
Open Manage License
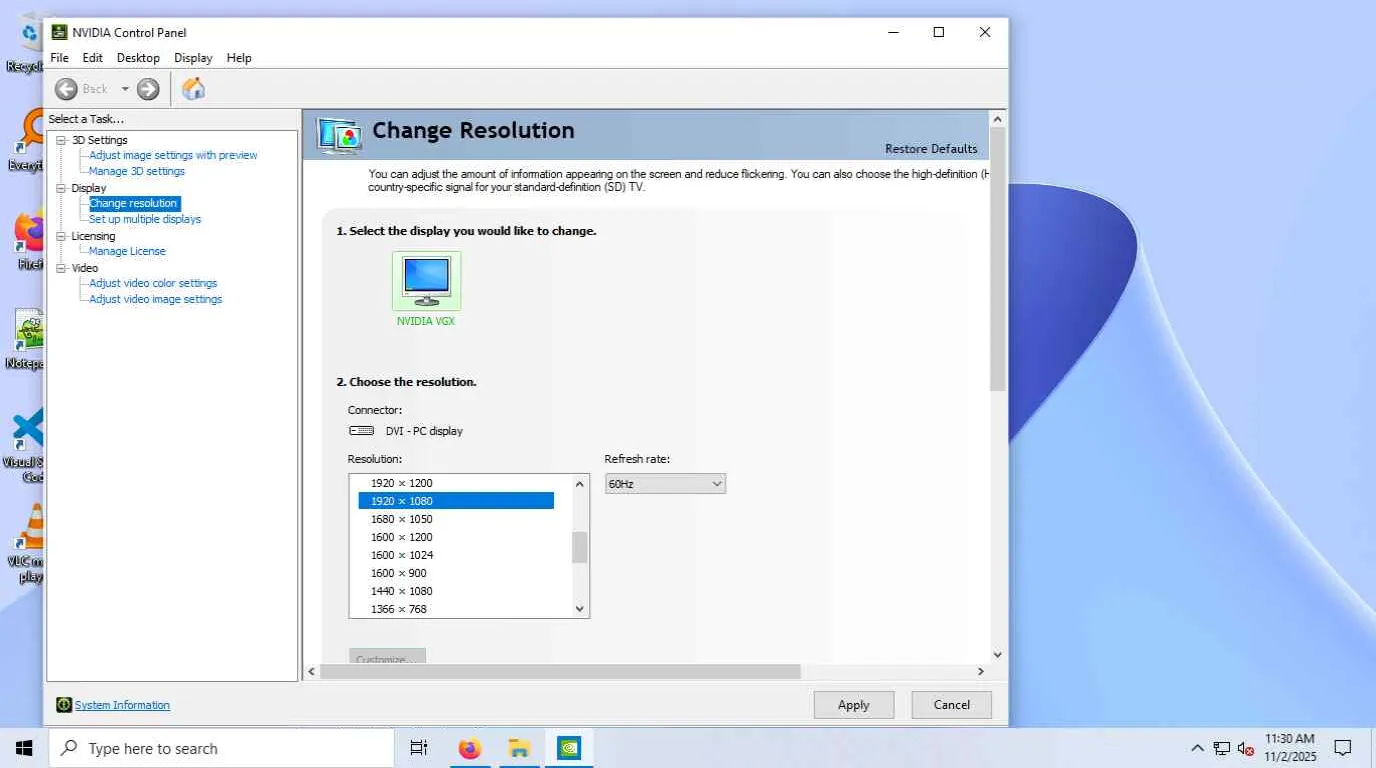[x=127, y=251]
